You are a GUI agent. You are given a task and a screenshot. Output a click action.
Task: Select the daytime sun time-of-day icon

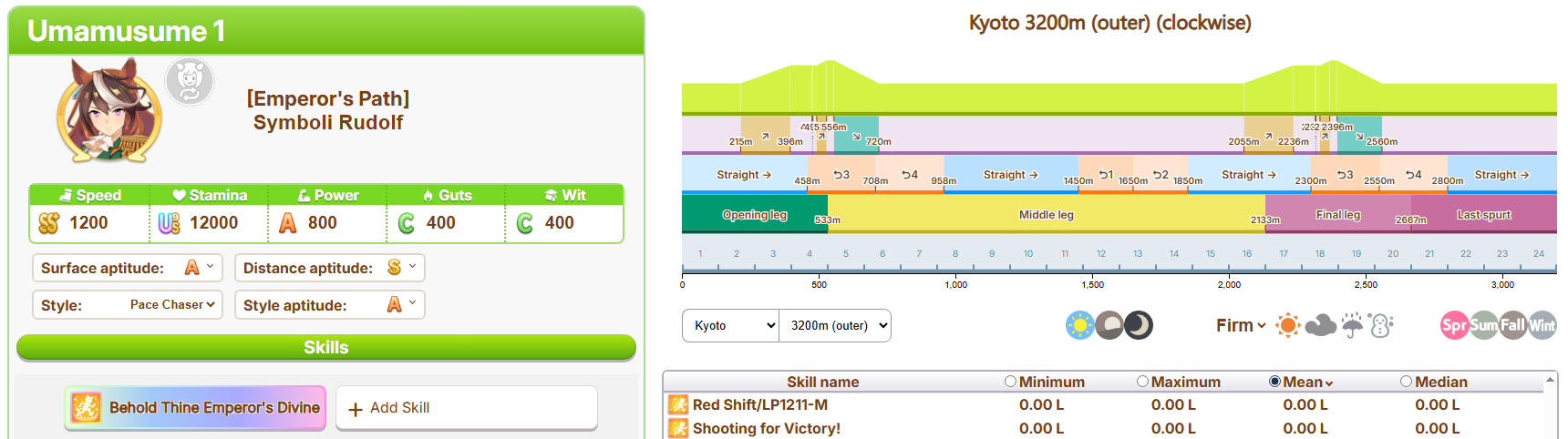pyautogui.click(x=1080, y=325)
